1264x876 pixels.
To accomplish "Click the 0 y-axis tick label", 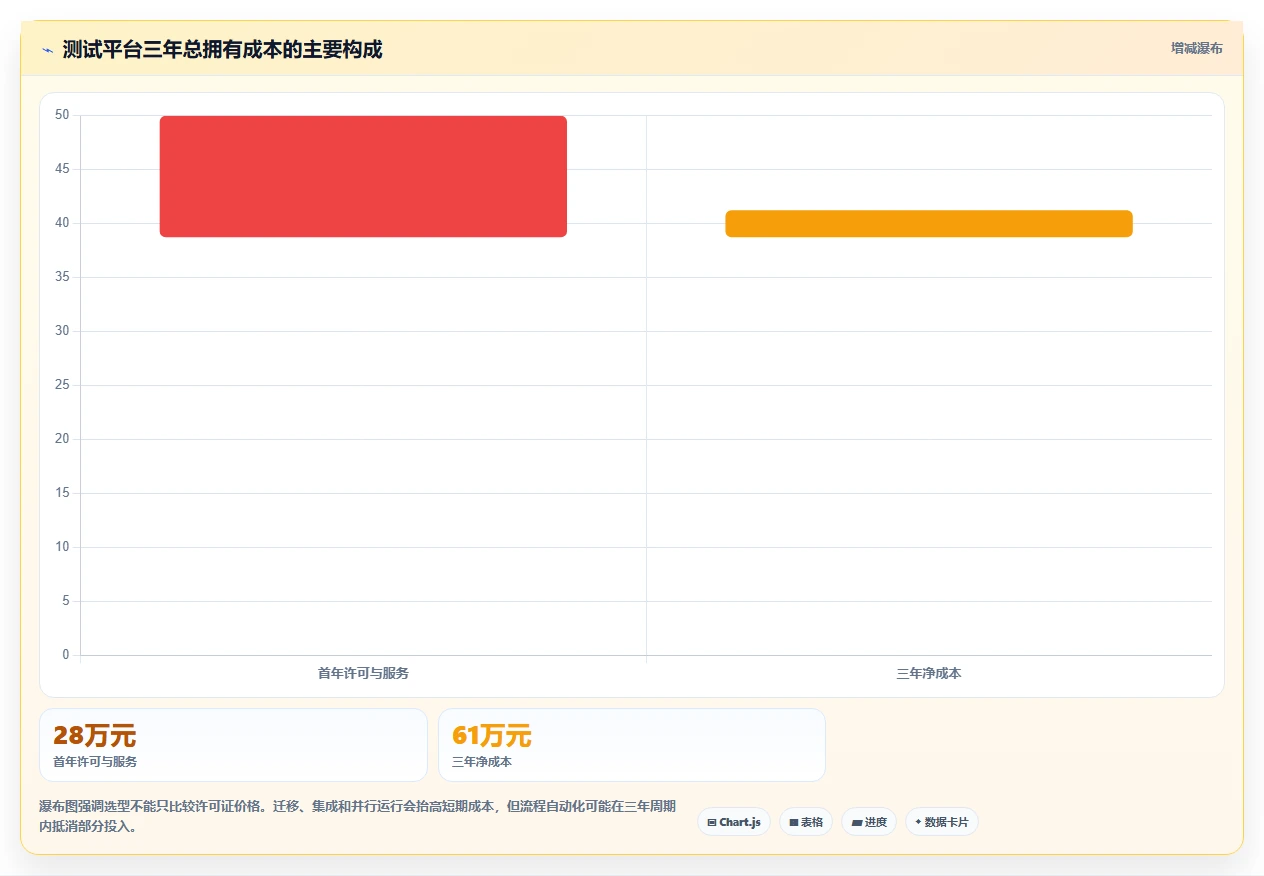I will point(66,655).
